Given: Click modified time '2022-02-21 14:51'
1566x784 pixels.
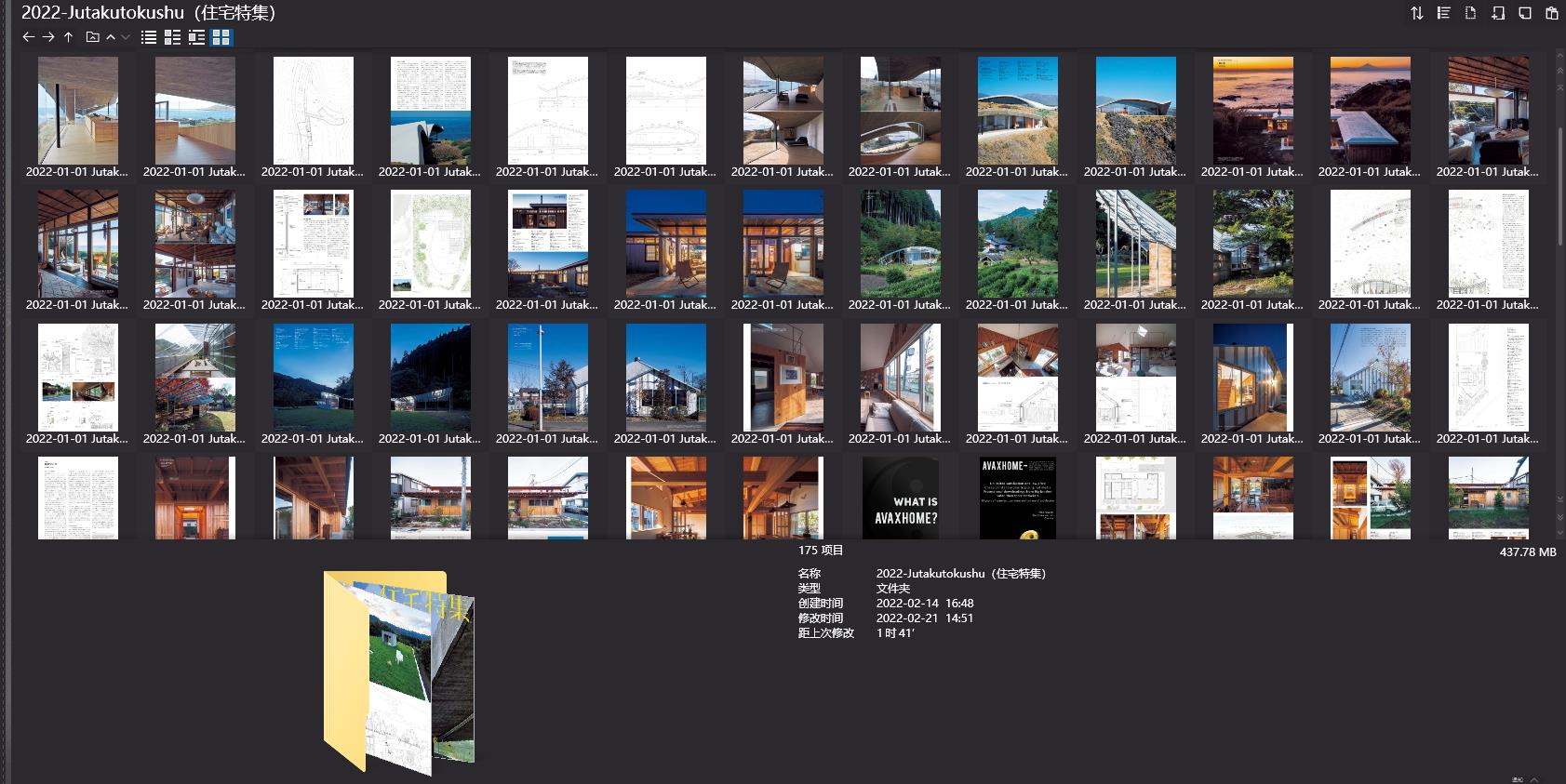Looking at the screenshot, I should click(925, 618).
